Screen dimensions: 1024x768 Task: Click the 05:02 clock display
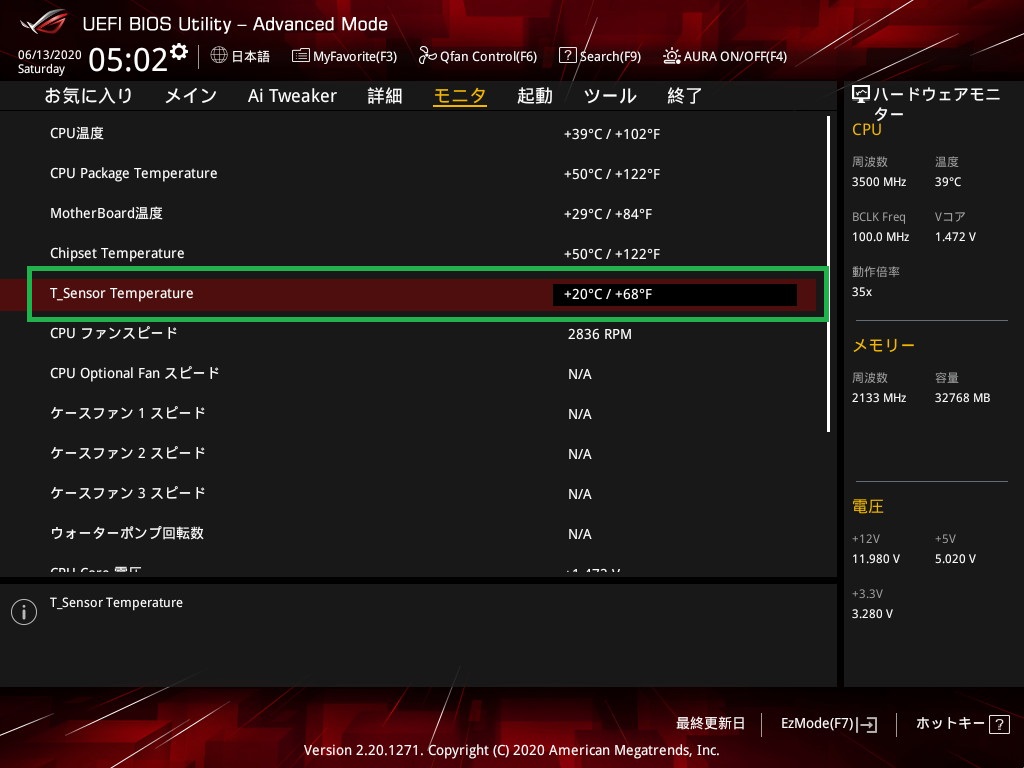[x=128, y=59]
